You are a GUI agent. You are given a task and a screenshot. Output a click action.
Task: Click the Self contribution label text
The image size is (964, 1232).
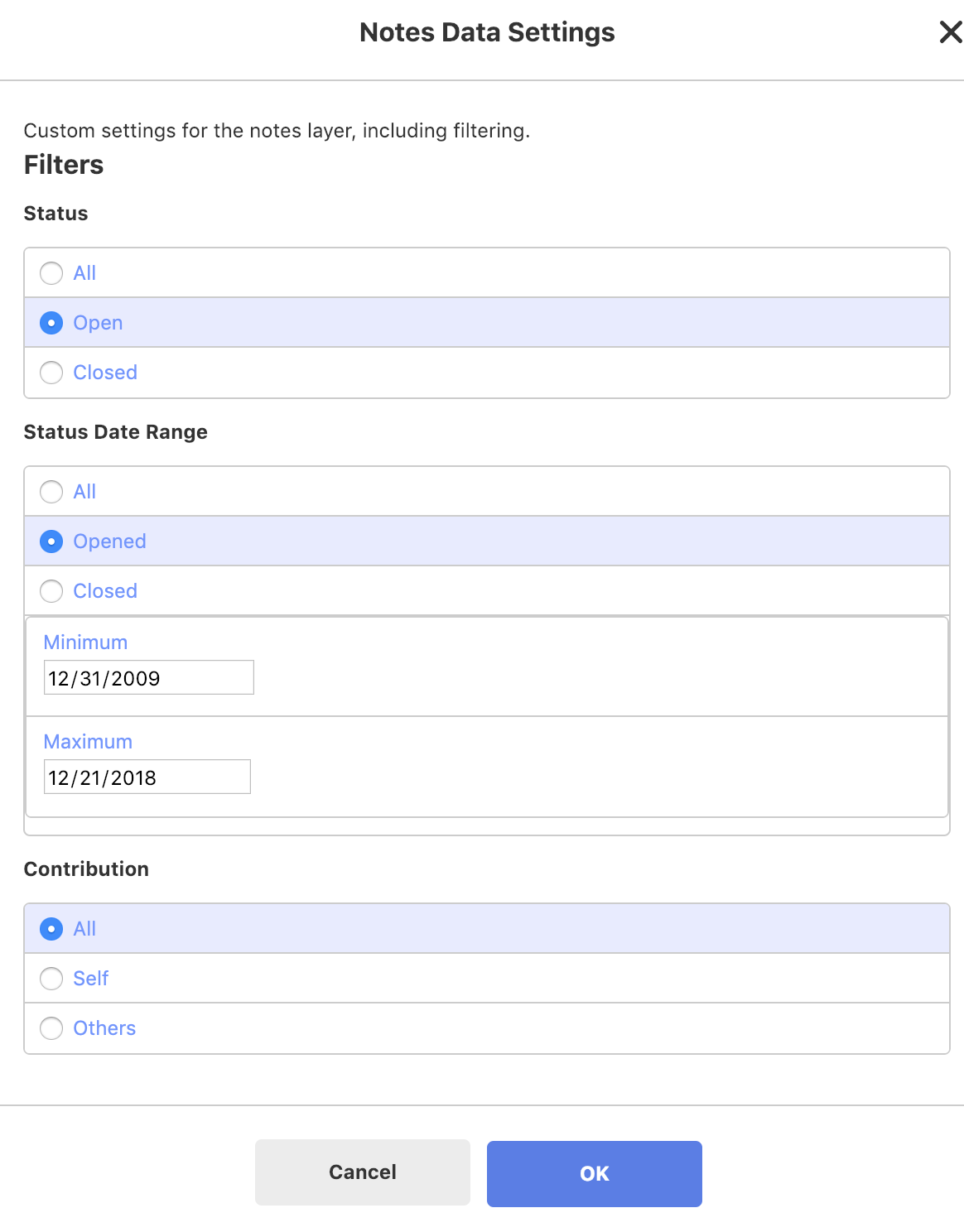click(x=91, y=979)
